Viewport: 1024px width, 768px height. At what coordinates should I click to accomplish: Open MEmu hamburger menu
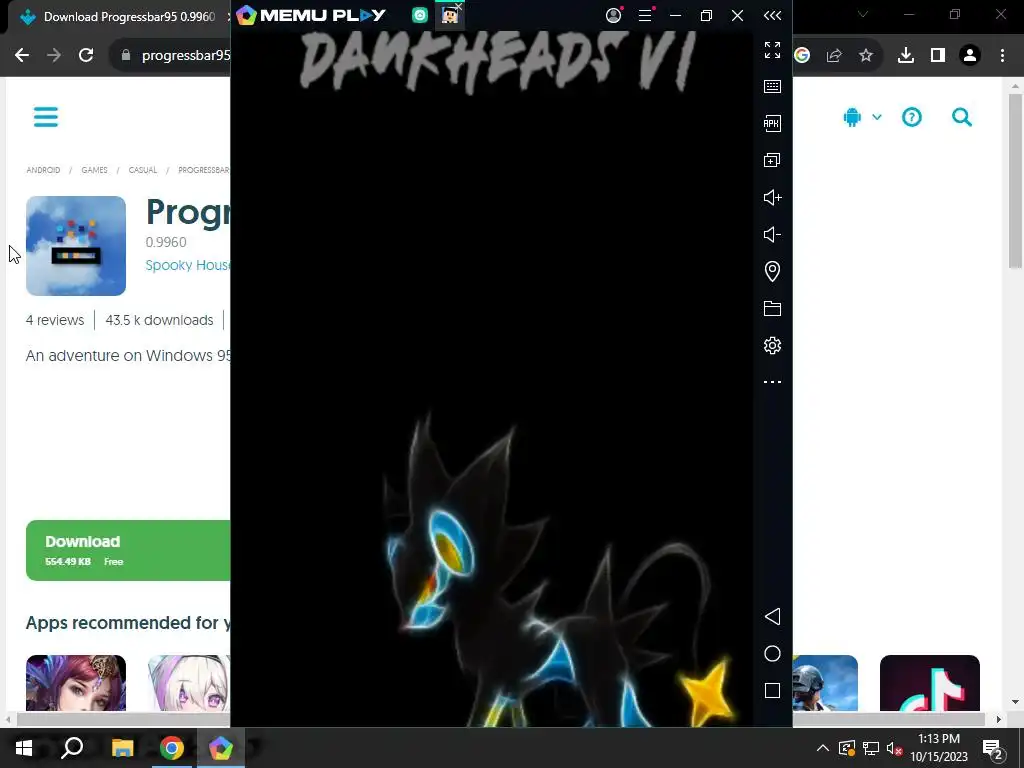tap(645, 15)
